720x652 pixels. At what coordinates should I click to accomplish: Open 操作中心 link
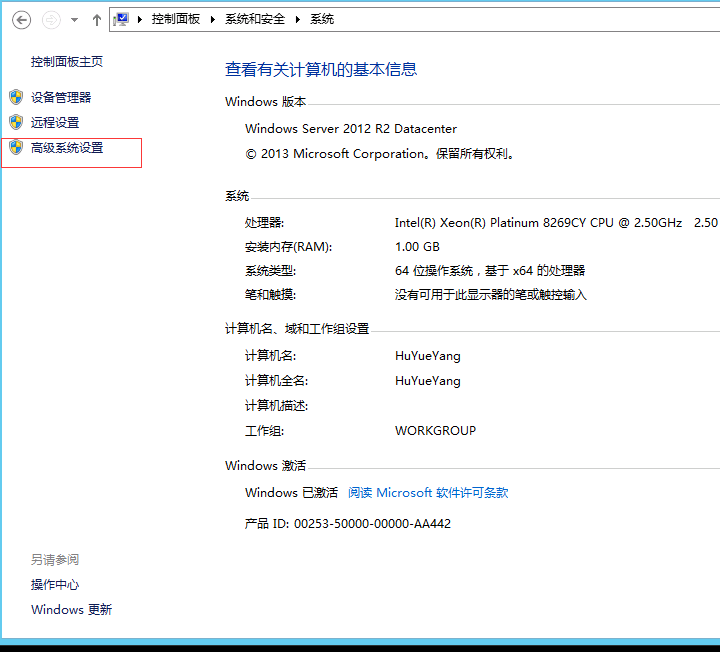click(55, 585)
